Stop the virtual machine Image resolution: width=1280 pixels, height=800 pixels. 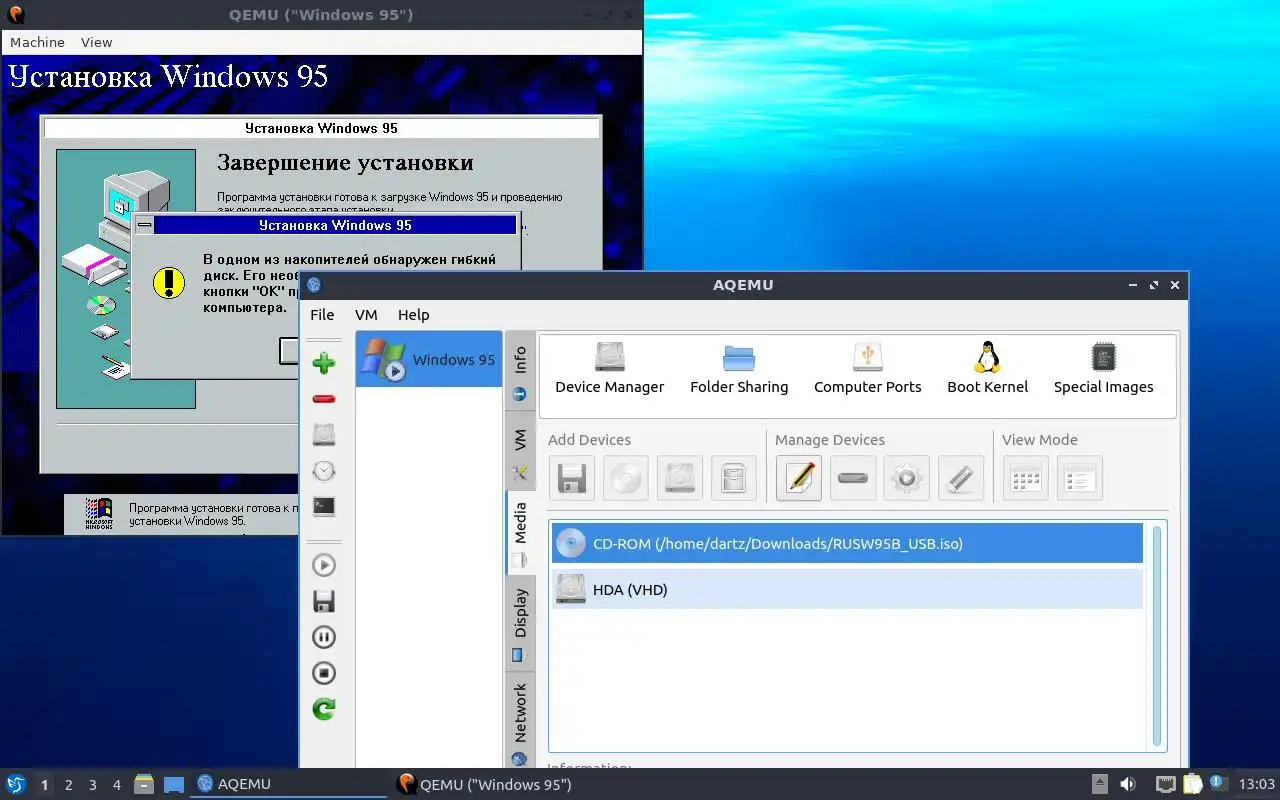324,673
